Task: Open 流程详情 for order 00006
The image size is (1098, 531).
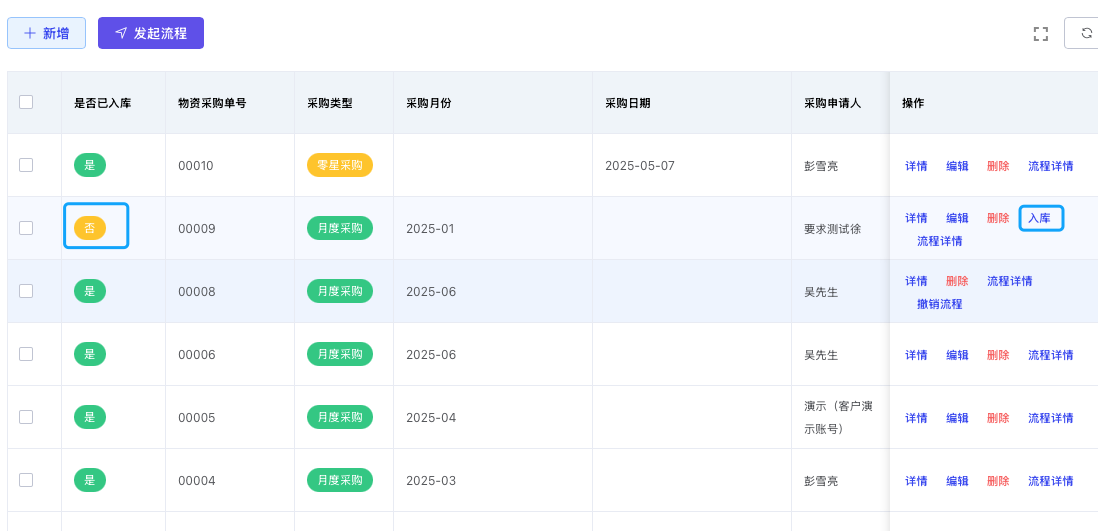Action: tap(1050, 355)
